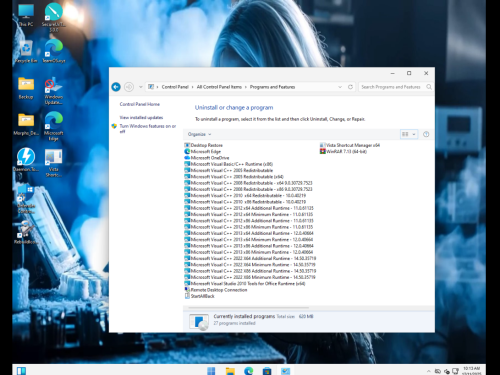
Task: Expand the Organize dropdown menu
Action: tap(199, 134)
